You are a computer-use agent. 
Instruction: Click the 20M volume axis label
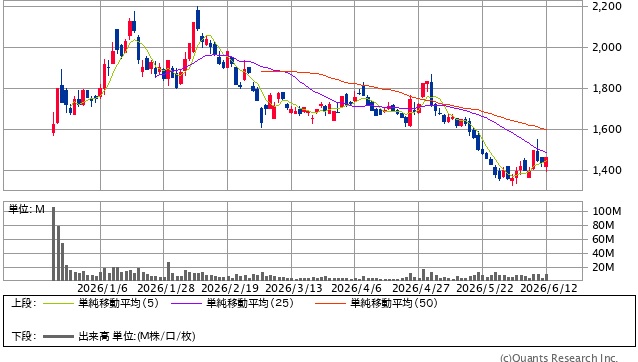(x=603, y=267)
